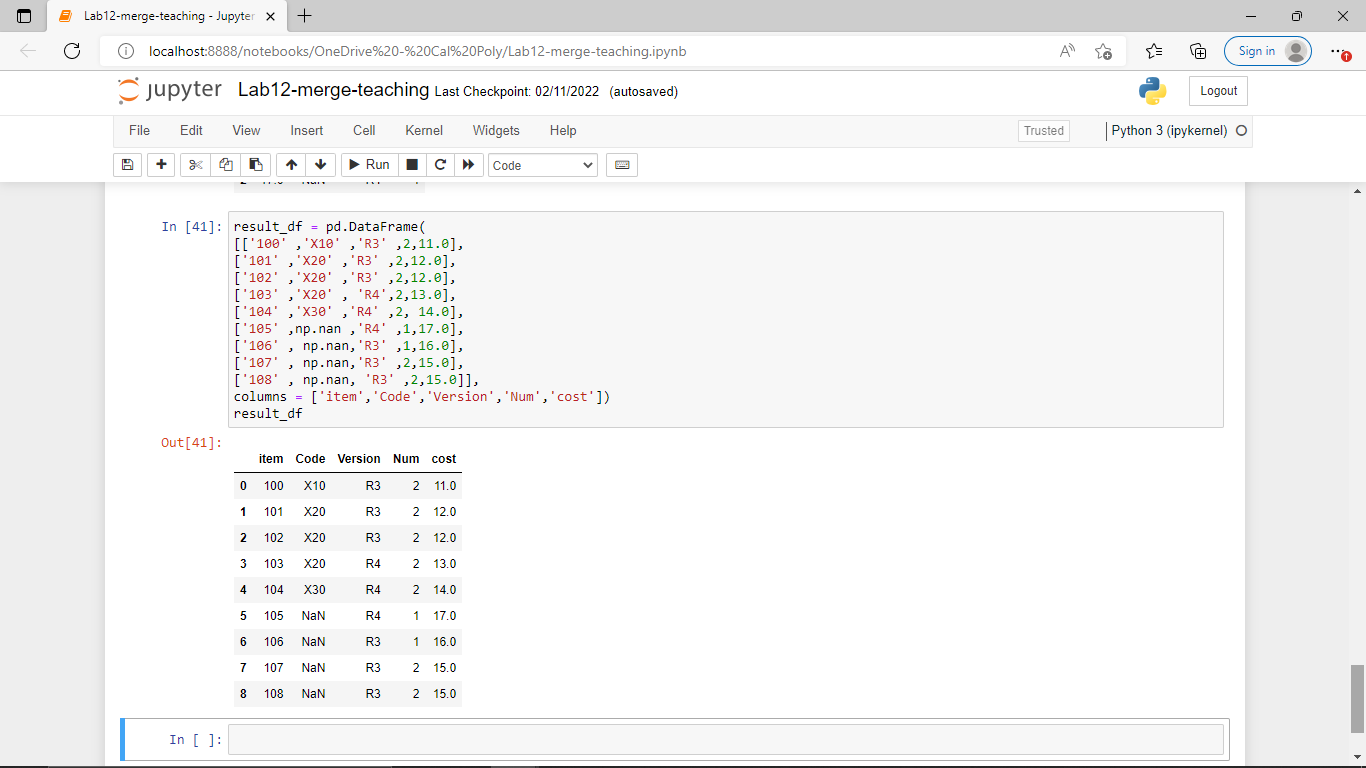Insert a cell below using the plus icon
This screenshot has width=1366, height=768.
(161, 165)
